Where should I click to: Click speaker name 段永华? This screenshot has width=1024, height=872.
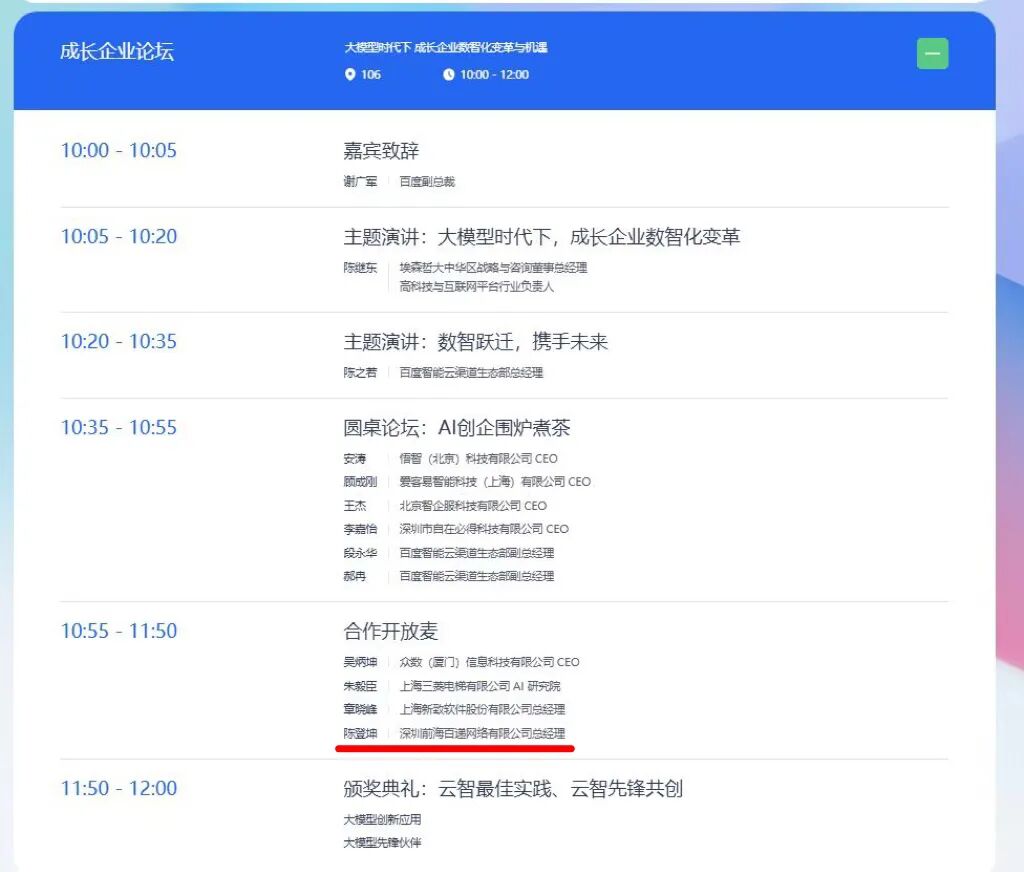tap(360, 553)
